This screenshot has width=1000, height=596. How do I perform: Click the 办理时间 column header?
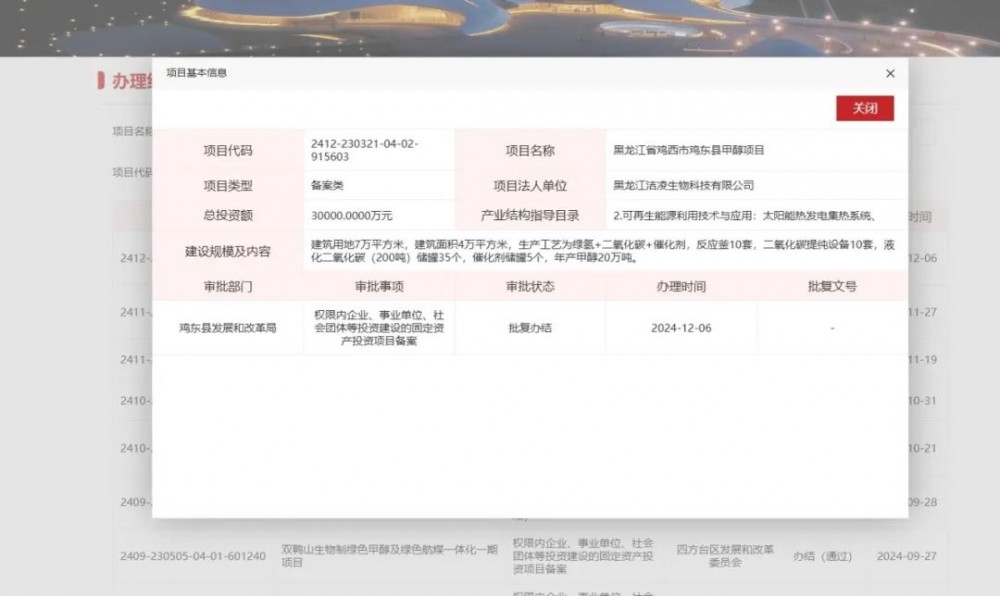(x=681, y=286)
